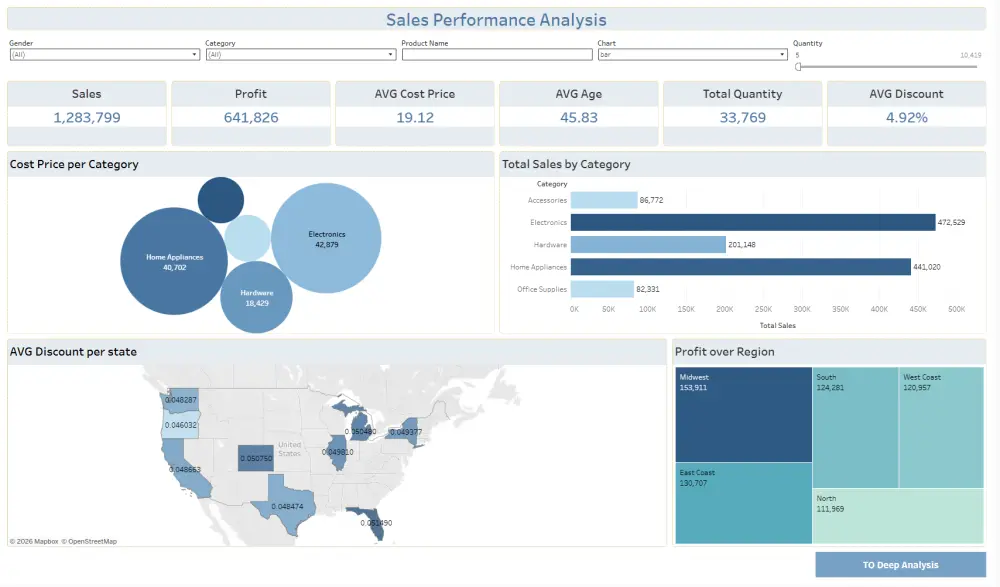Screen dimensions: 1000x587
Task: Select the AVG Discount value 4.92%
Action: (906, 117)
